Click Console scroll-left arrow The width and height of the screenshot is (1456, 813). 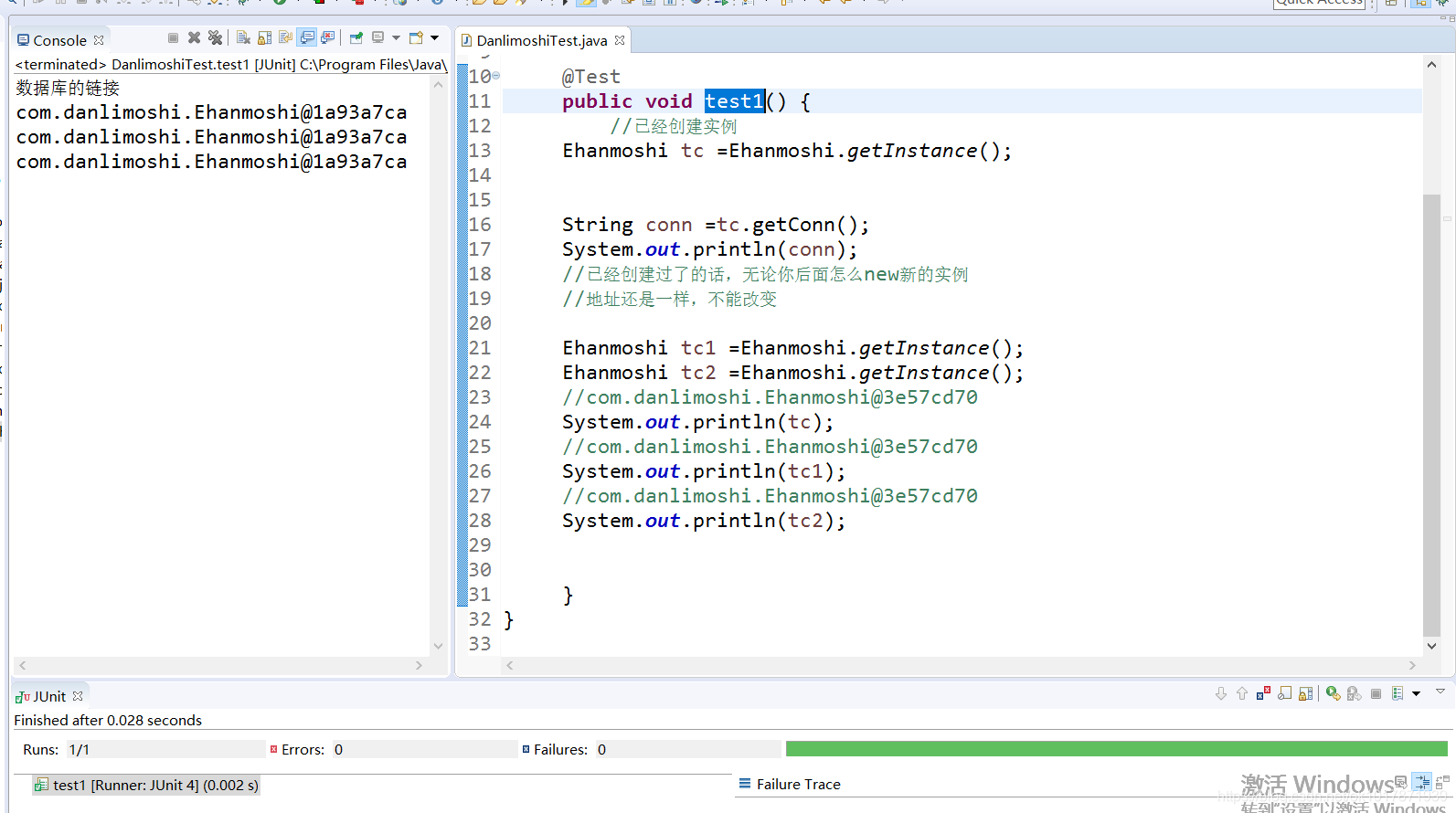pyautogui.click(x=22, y=665)
